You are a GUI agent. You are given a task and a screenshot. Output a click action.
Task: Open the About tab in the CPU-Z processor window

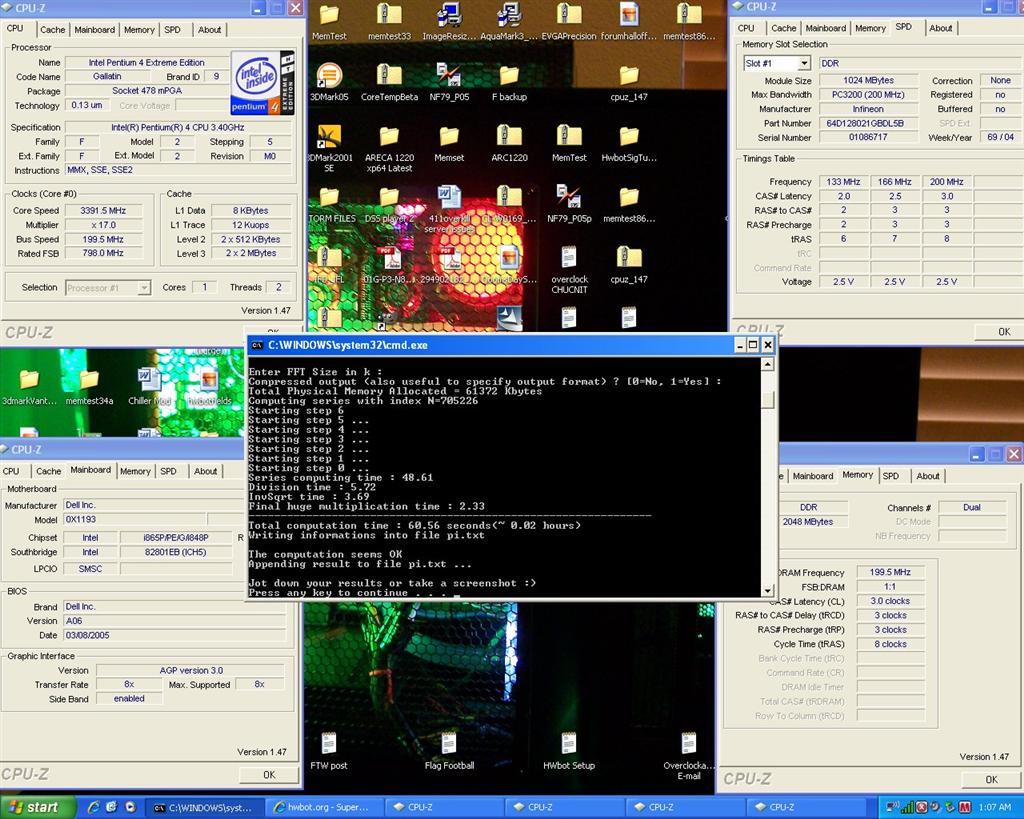210,29
